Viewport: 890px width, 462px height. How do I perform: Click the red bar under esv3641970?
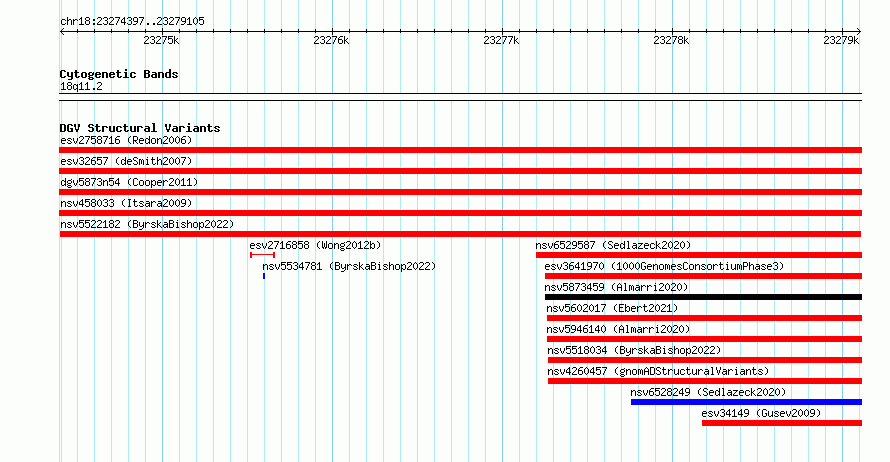click(703, 276)
